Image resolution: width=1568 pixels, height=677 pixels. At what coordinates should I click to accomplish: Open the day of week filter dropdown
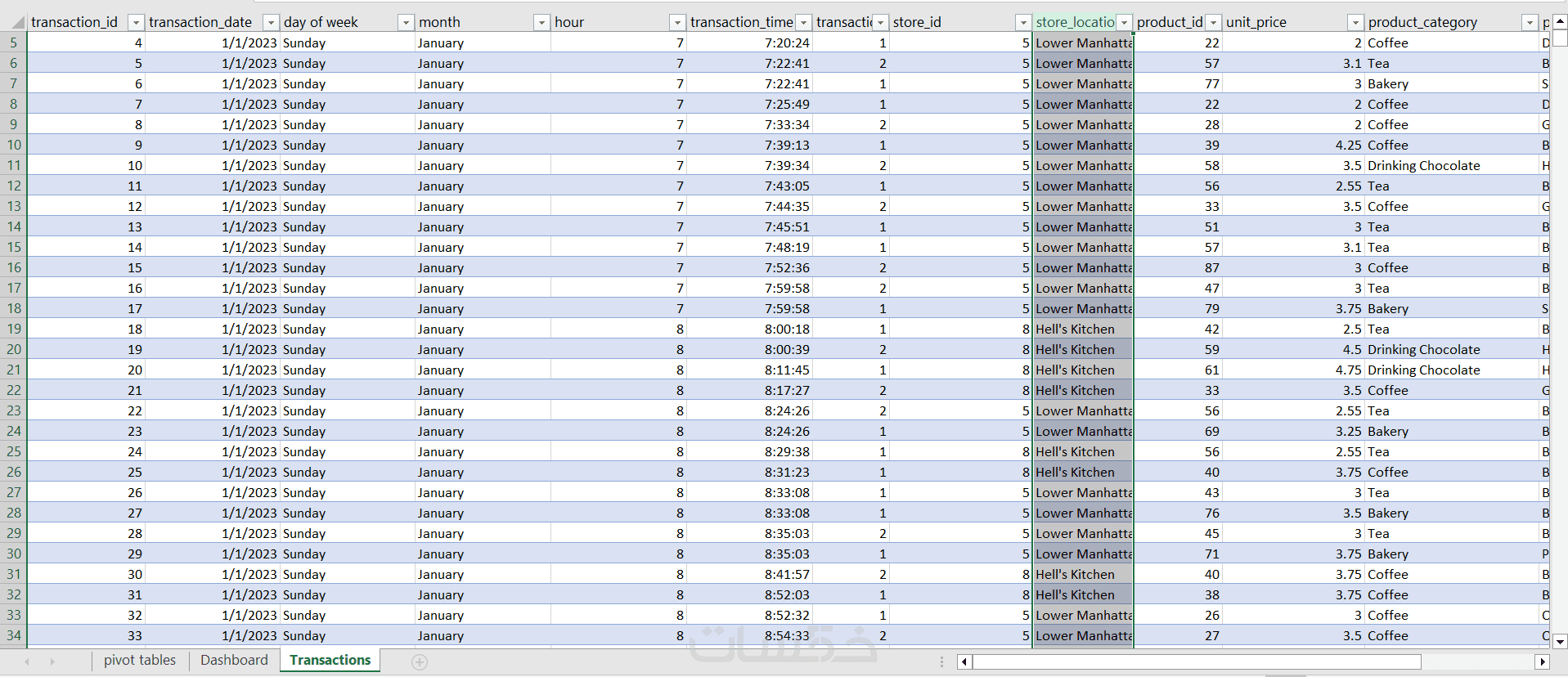(x=406, y=23)
